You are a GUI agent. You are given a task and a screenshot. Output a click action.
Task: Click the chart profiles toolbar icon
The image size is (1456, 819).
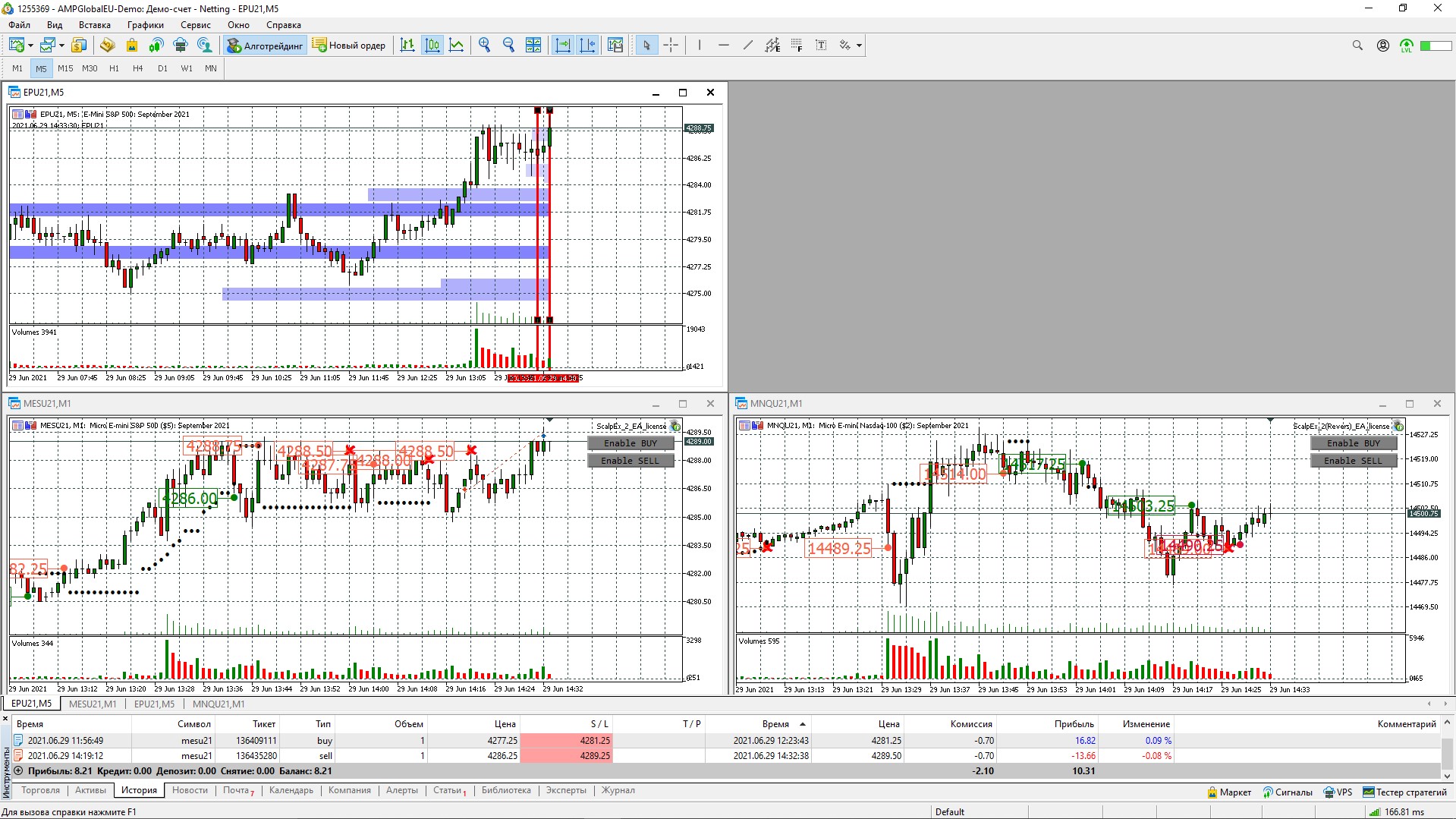48,46
